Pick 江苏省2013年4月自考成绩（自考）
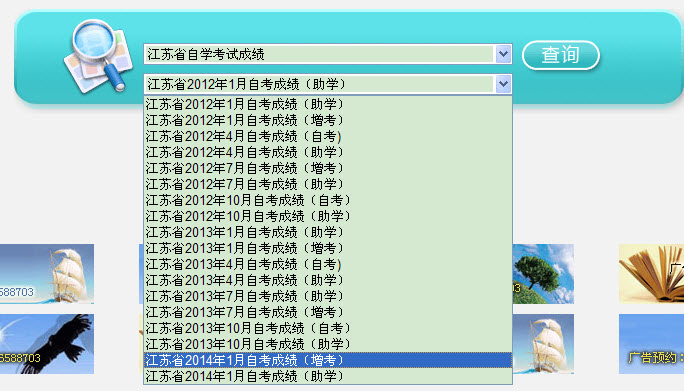The width and height of the screenshot is (684, 391). click(328, 264)
